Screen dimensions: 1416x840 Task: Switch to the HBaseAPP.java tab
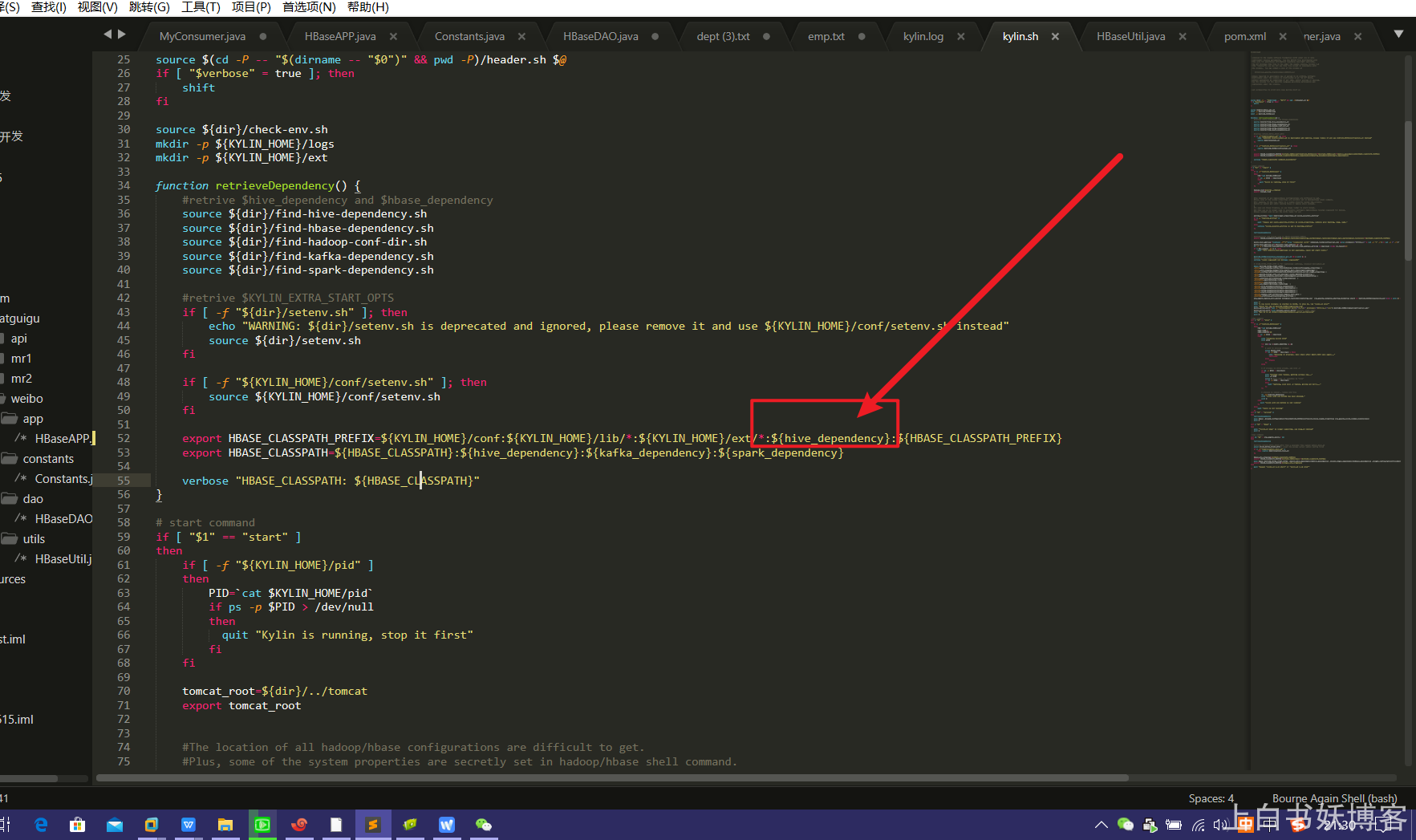(x=340, y=37)
